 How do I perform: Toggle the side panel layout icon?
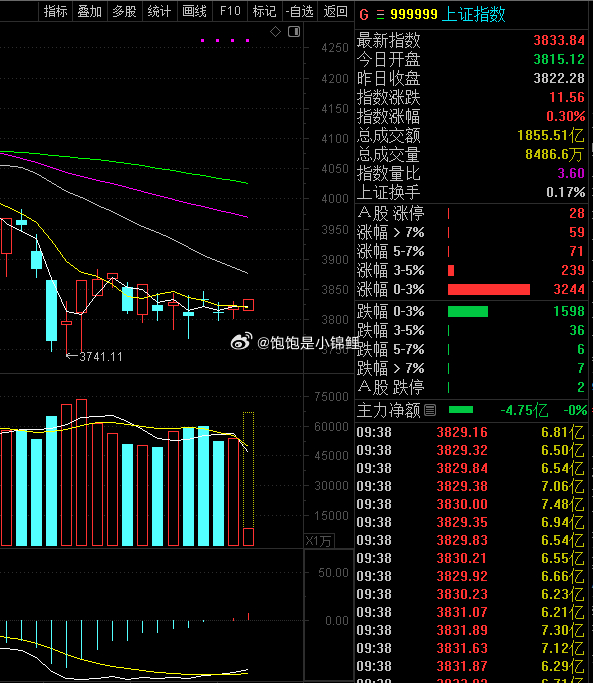click(x=294, y=31)
